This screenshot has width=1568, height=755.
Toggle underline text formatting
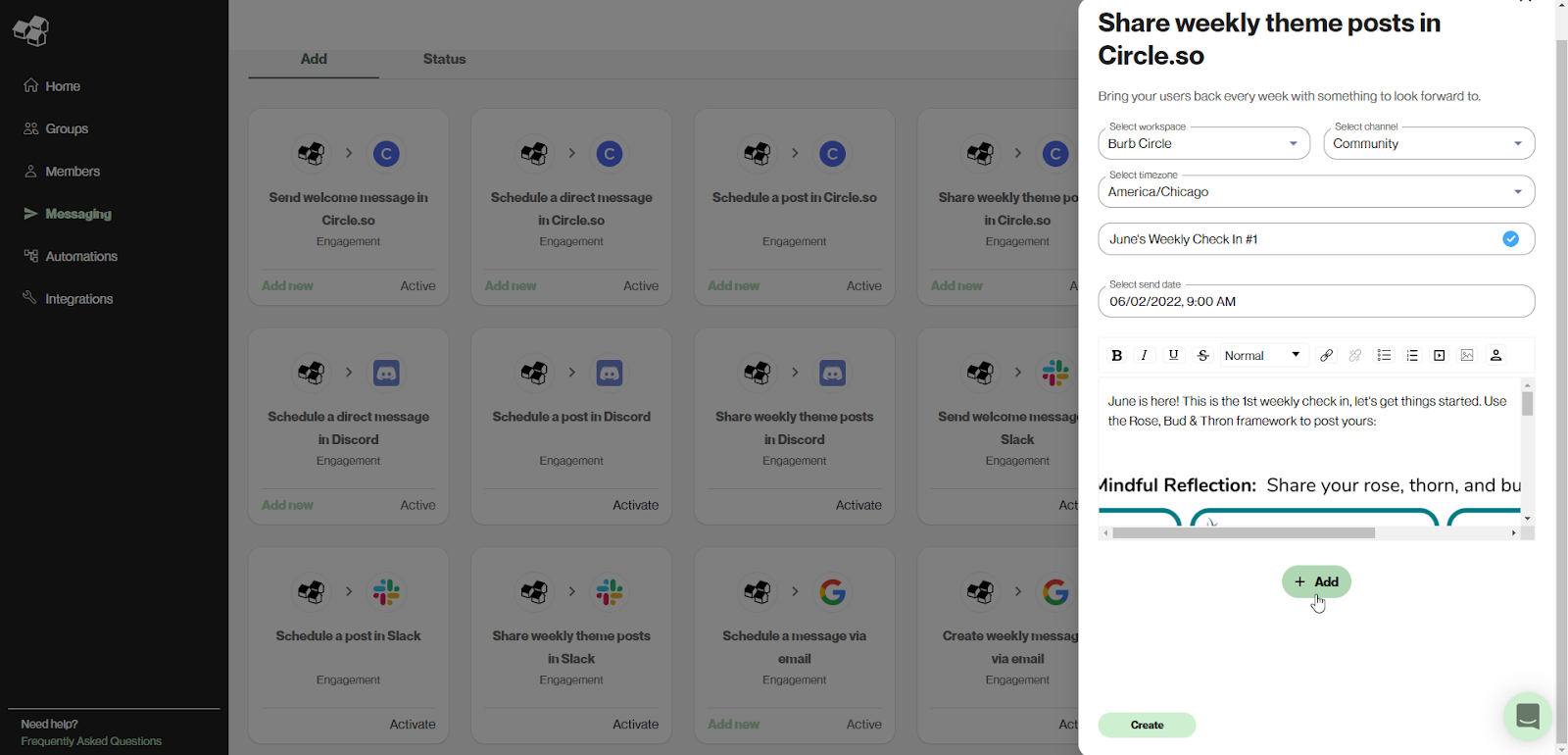point(1173,356)
